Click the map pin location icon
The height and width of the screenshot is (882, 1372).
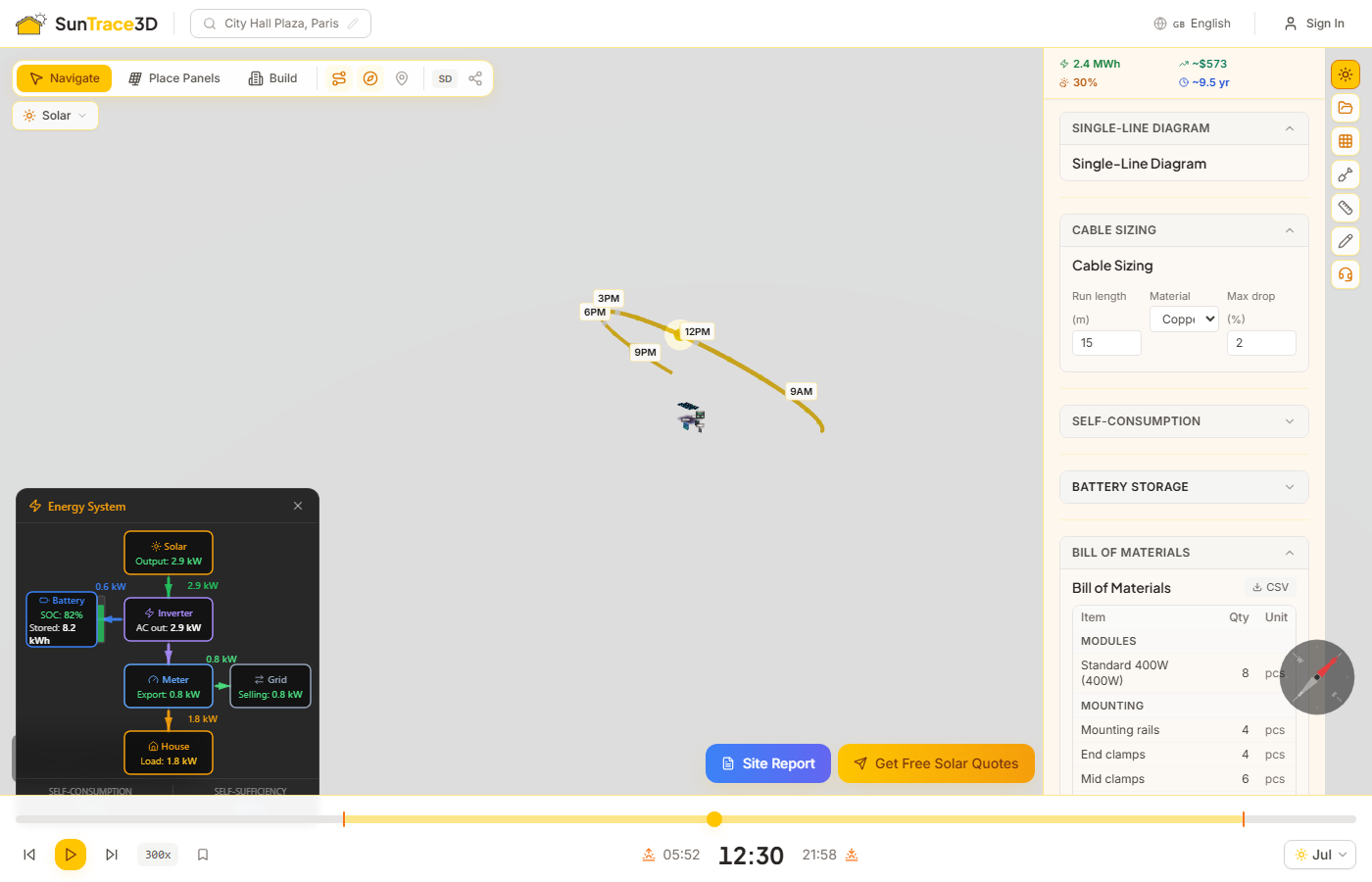(x=402, y=78)
